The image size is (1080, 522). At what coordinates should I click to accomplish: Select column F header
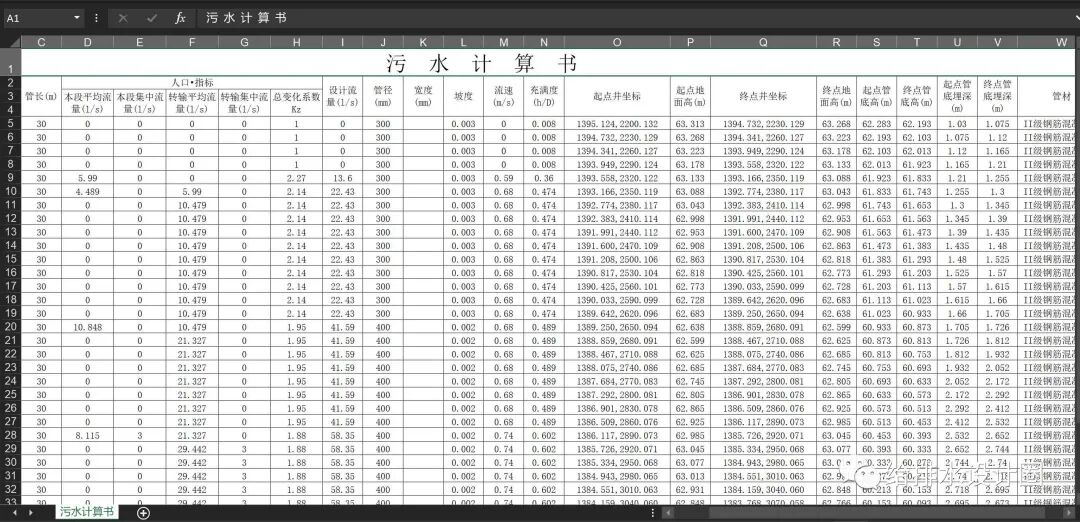191,42
